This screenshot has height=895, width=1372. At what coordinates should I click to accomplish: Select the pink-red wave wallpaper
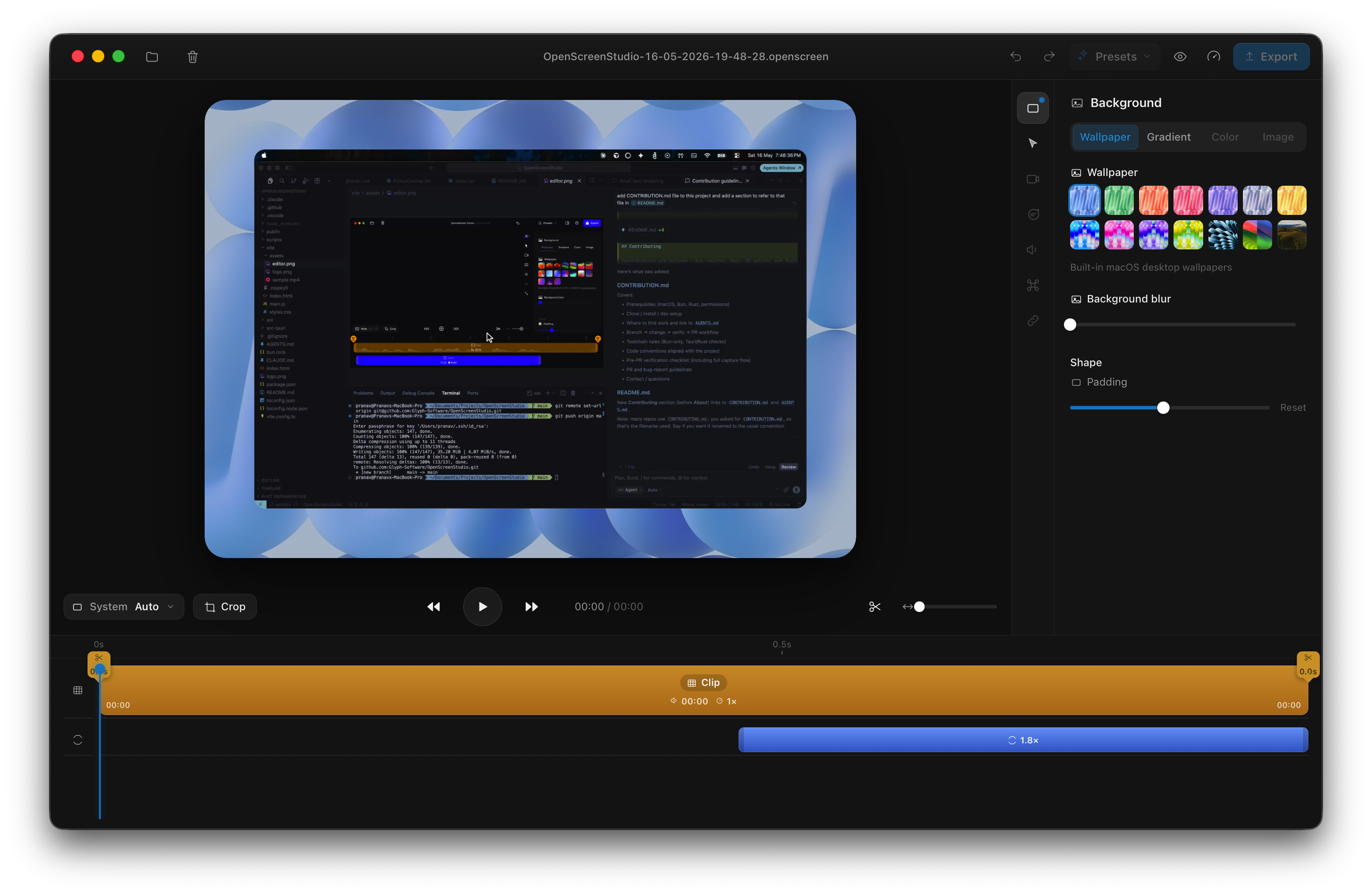[x=1188, y=201]
